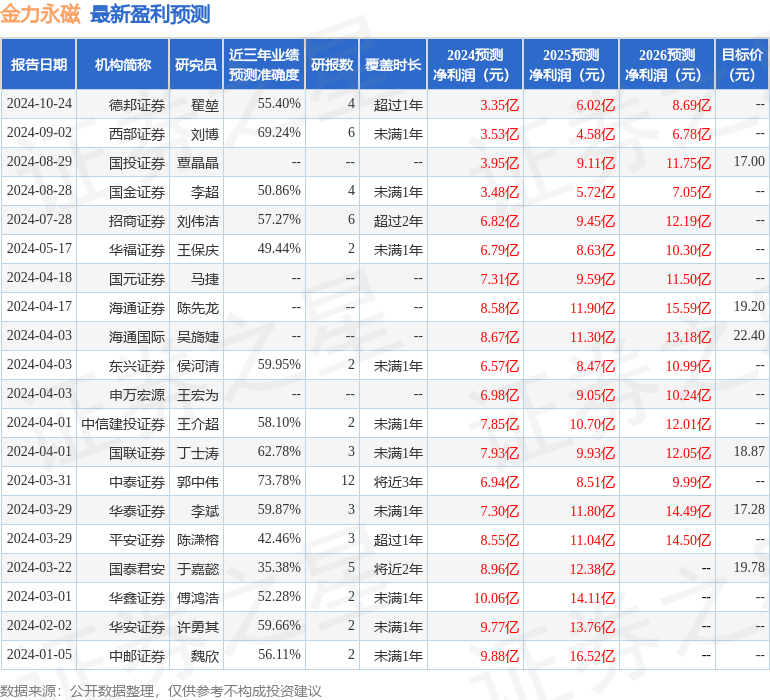Select researcher 许勇其
Image resolution: width=770 pixels, height=700 pixels.
coord(198,626)
